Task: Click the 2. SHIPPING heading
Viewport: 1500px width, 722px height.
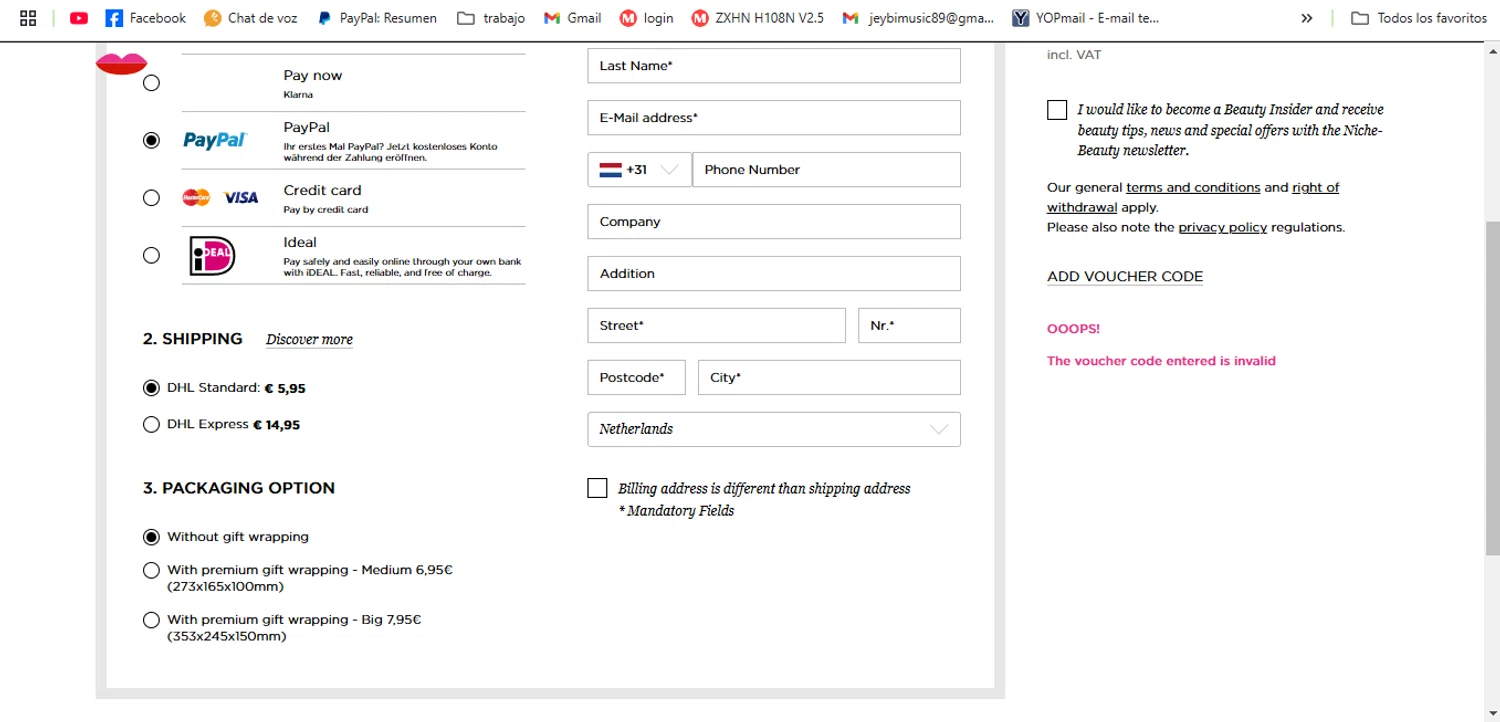Action: pos(192,339)
